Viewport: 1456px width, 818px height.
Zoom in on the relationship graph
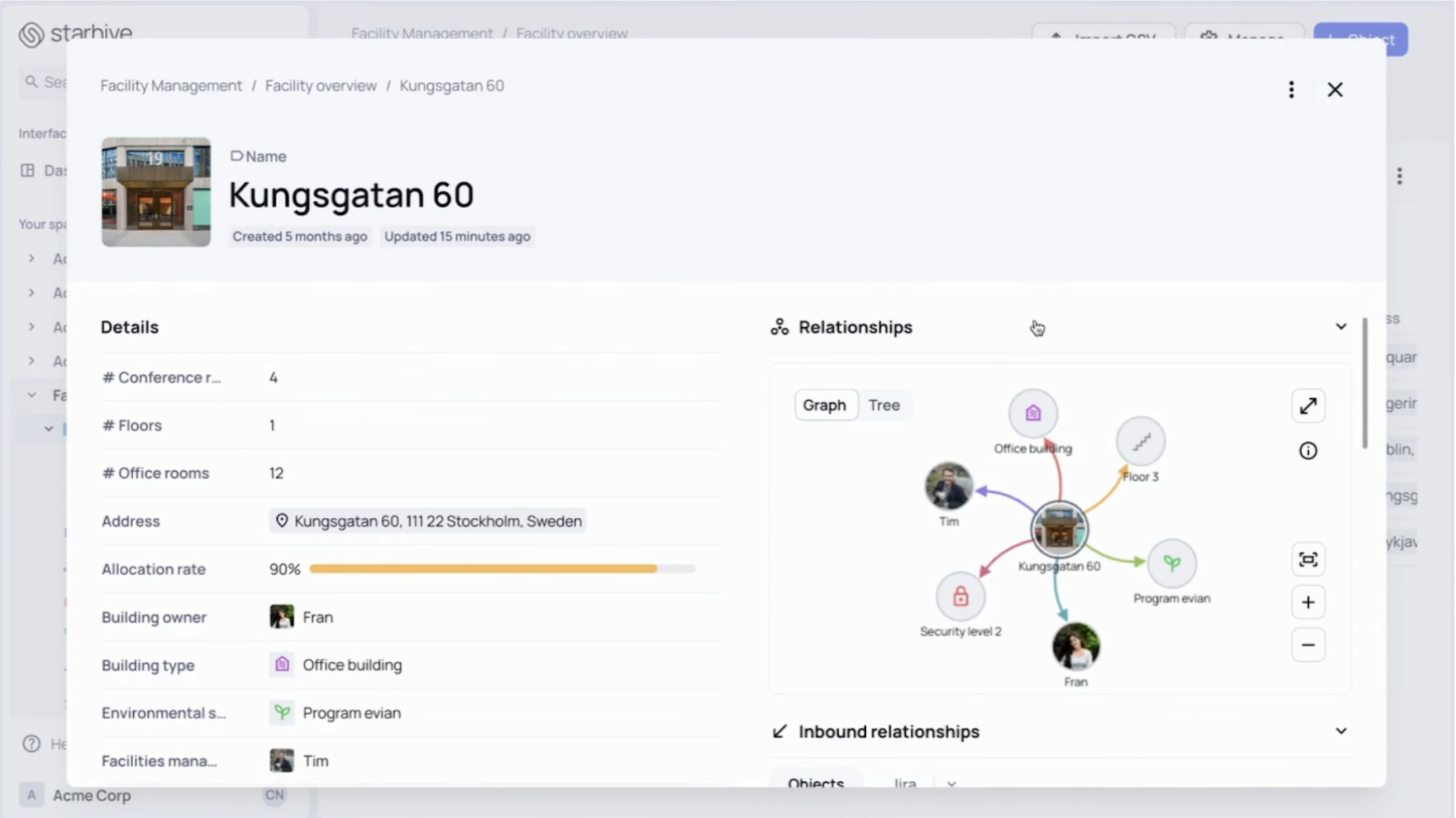tap(1307, 602)
